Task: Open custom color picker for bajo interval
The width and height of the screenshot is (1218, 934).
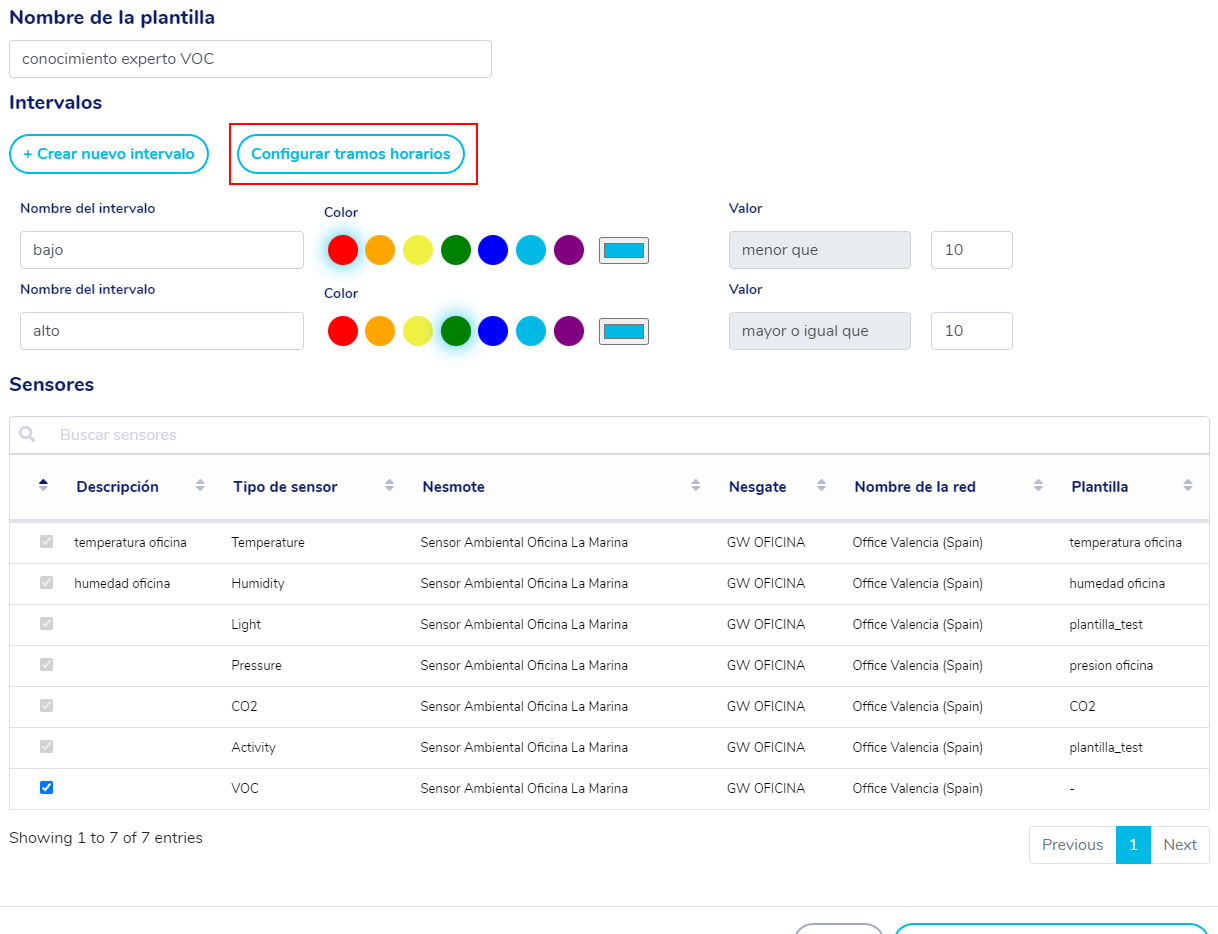Action: [x=624, y=250]
